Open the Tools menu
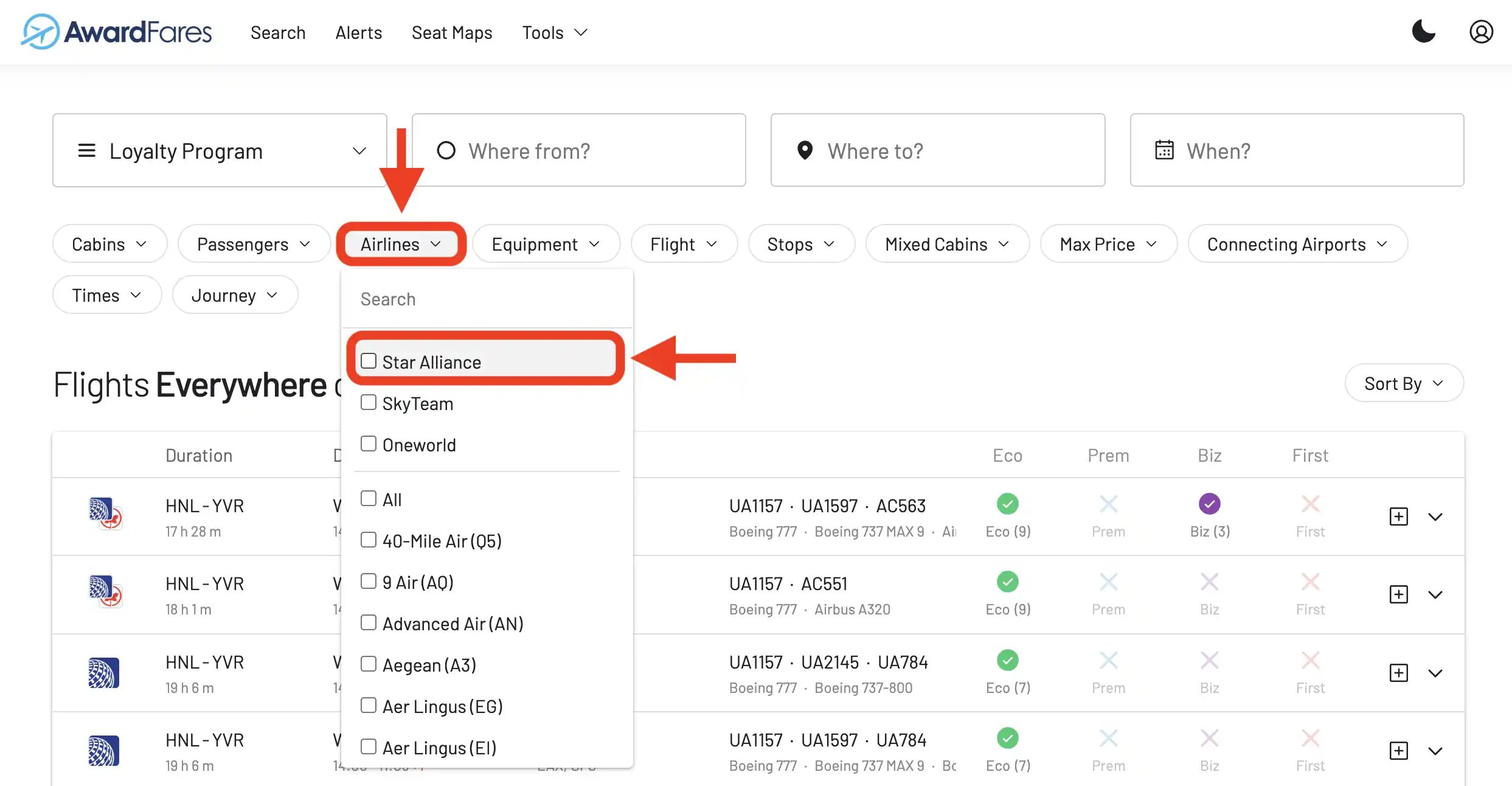The image size is (1512, 786). (555, 32)
